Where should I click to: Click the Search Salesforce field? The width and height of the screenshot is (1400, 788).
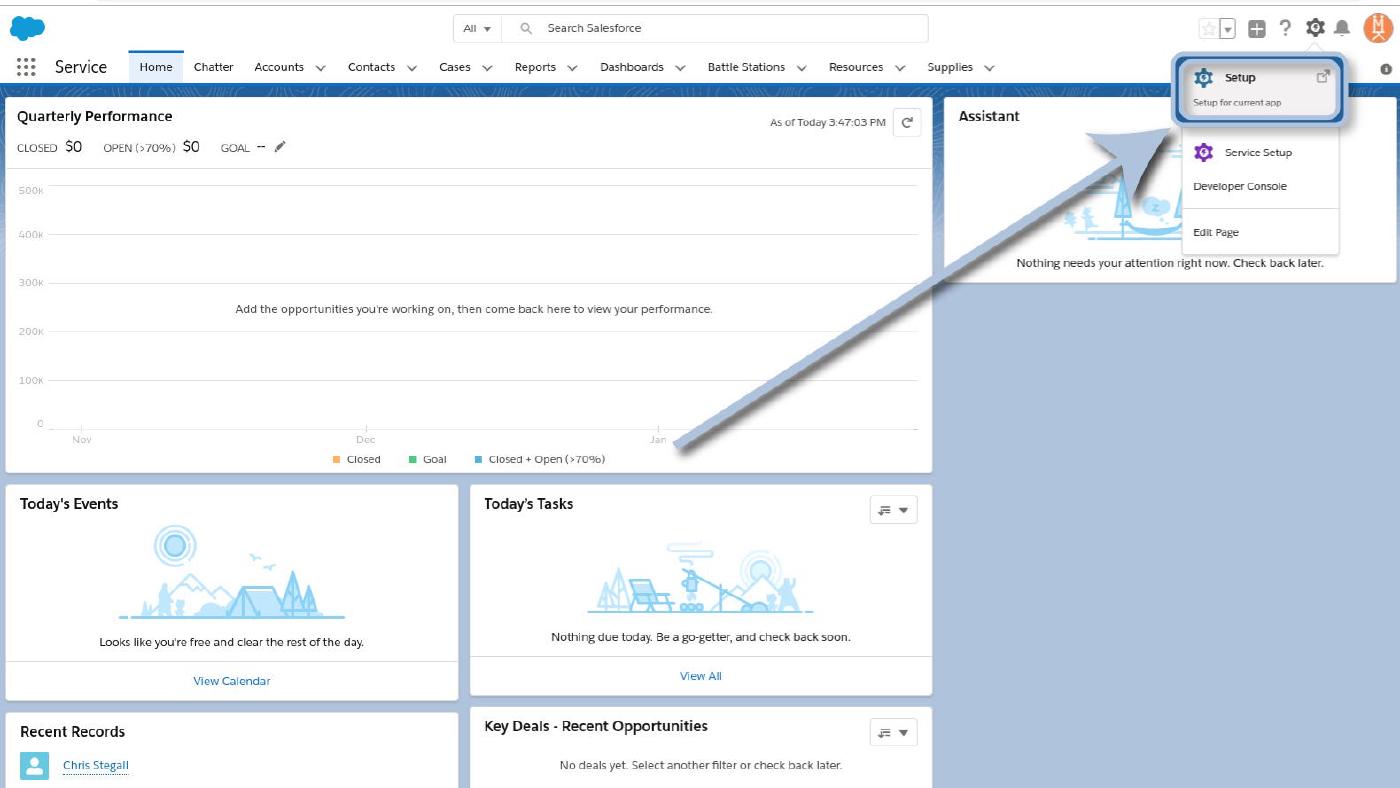point(730,28)
